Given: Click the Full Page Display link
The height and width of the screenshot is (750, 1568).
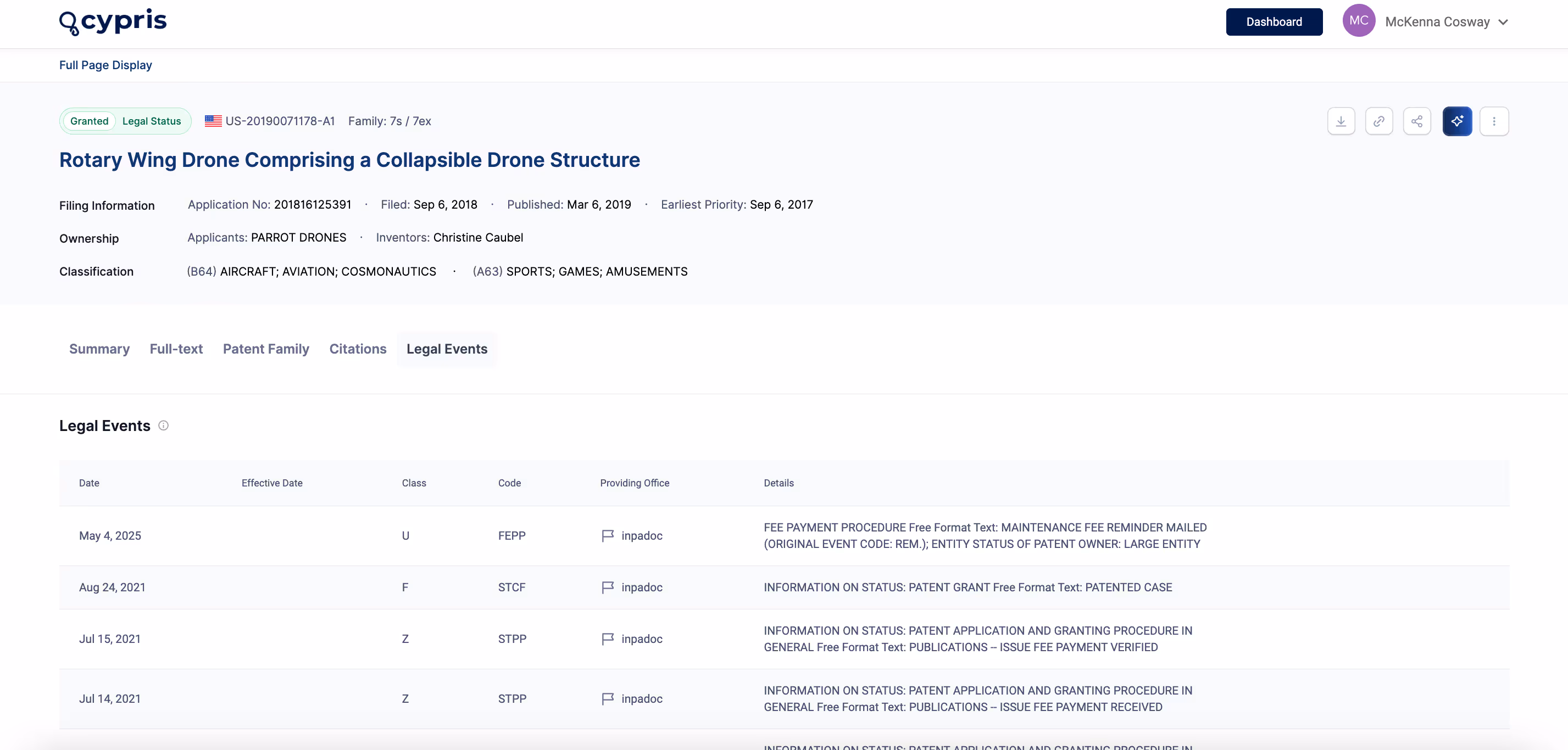Looking at the screenshot, I should (105, 65).
